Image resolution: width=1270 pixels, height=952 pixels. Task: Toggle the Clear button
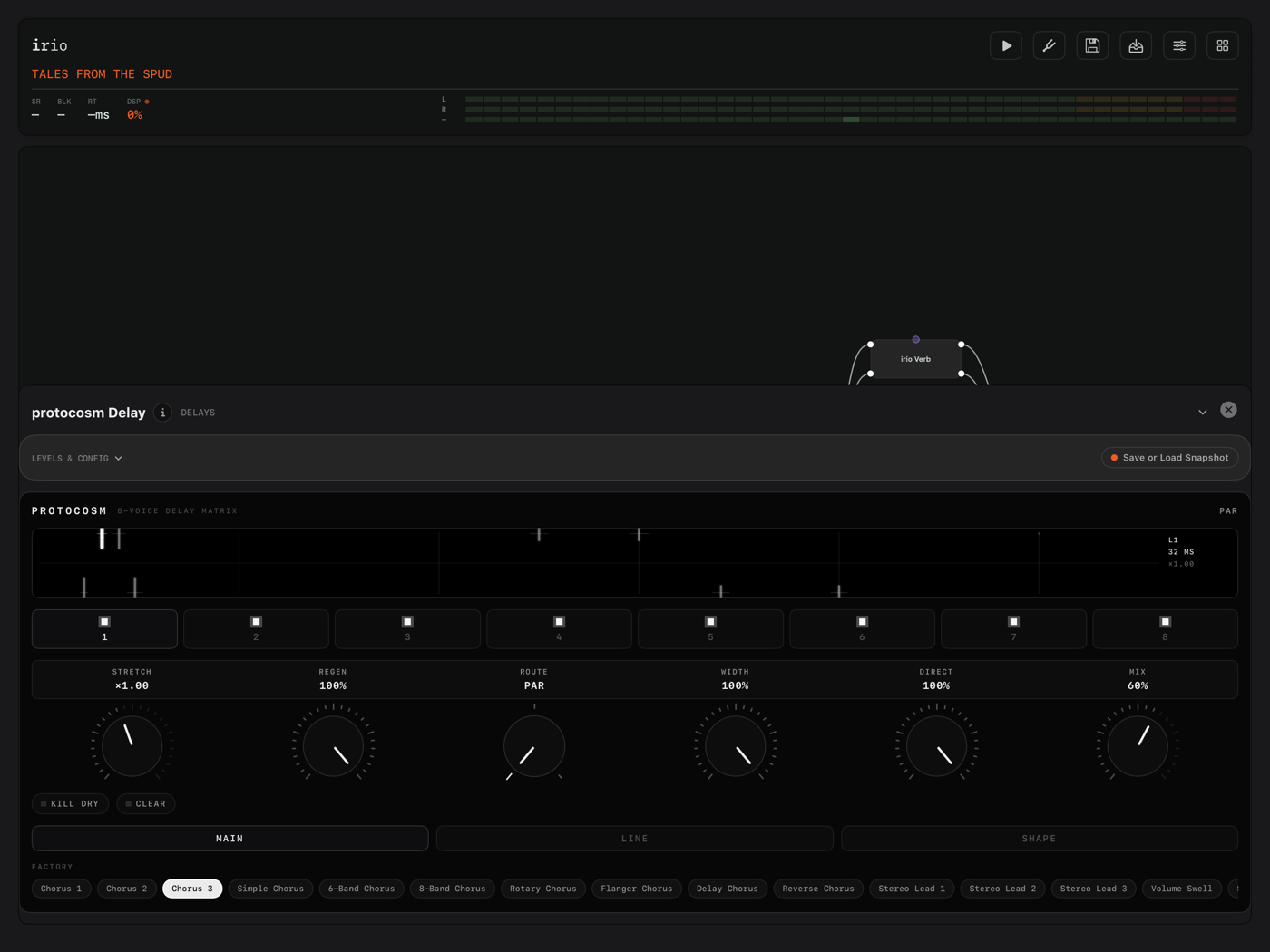click(146, 803)
